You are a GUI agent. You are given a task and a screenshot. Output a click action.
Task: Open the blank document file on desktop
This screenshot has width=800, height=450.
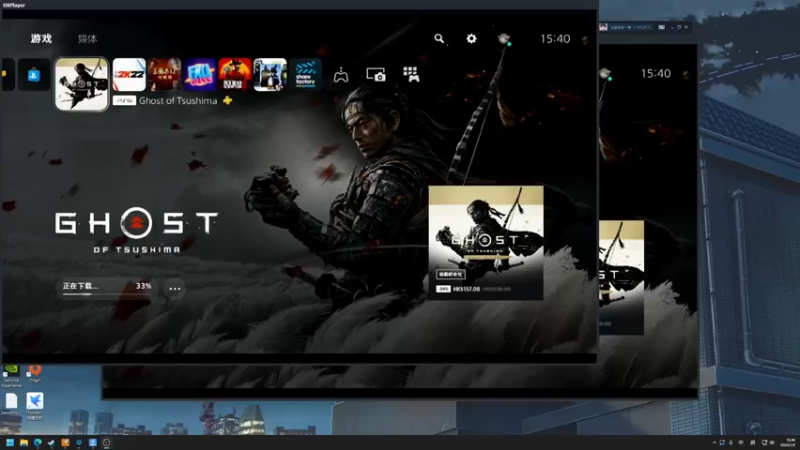click(11, 405)
